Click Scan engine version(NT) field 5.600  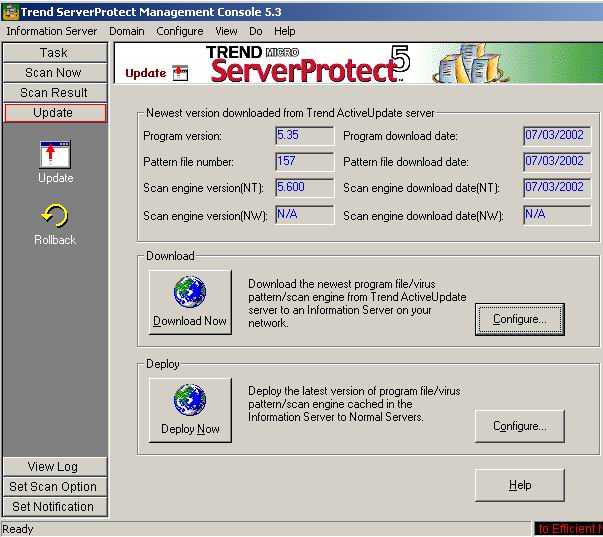[x=305, y=187]
